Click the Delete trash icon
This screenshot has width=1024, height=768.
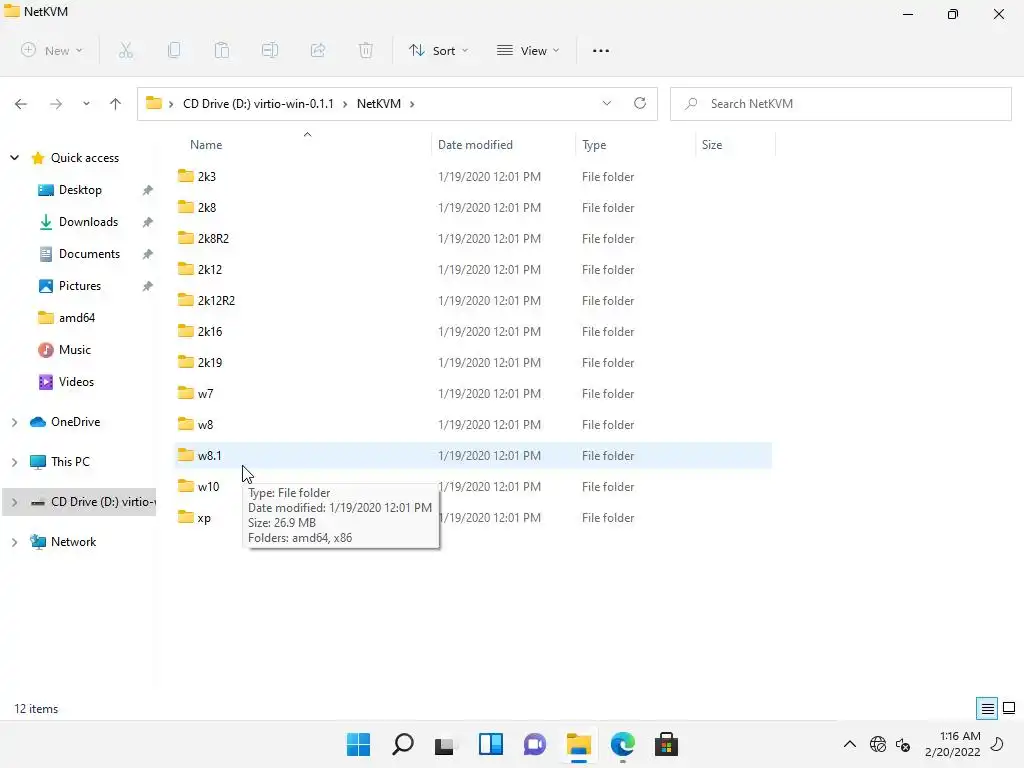pos(366,50)
